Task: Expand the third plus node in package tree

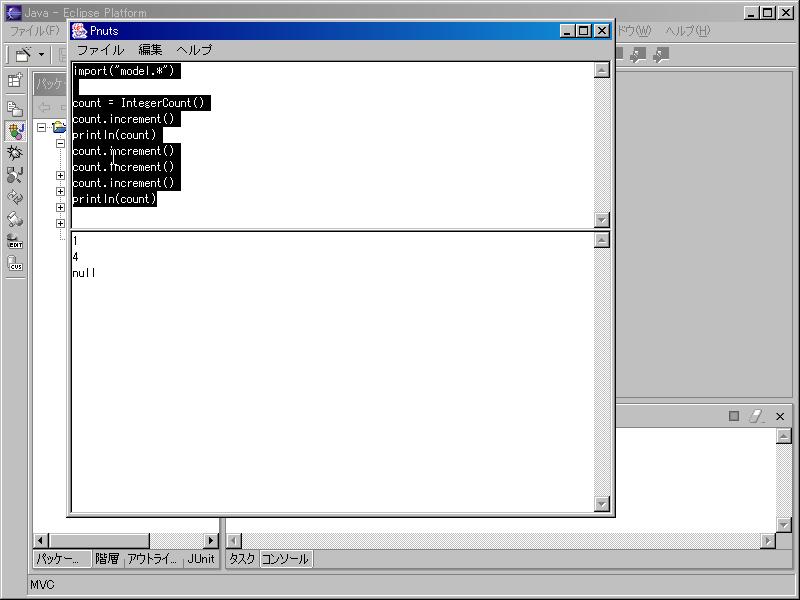Action: coord(60,207)
